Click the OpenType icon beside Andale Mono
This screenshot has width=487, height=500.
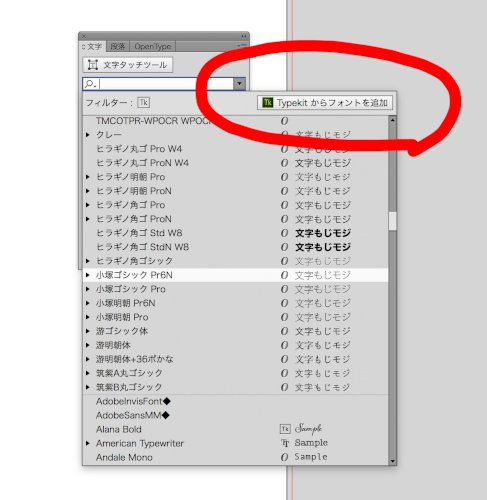pyautogui.click(x=284, y=457)
